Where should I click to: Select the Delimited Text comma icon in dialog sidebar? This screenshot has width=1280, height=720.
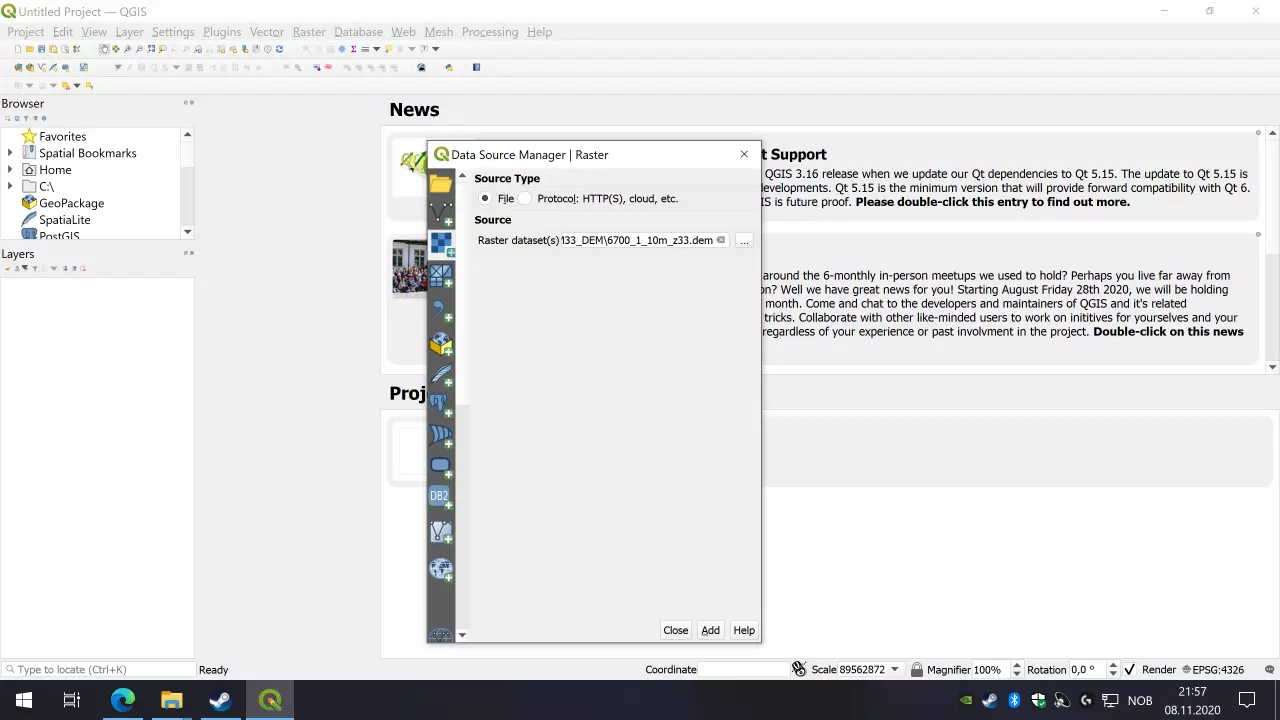(x=441, y=311)
